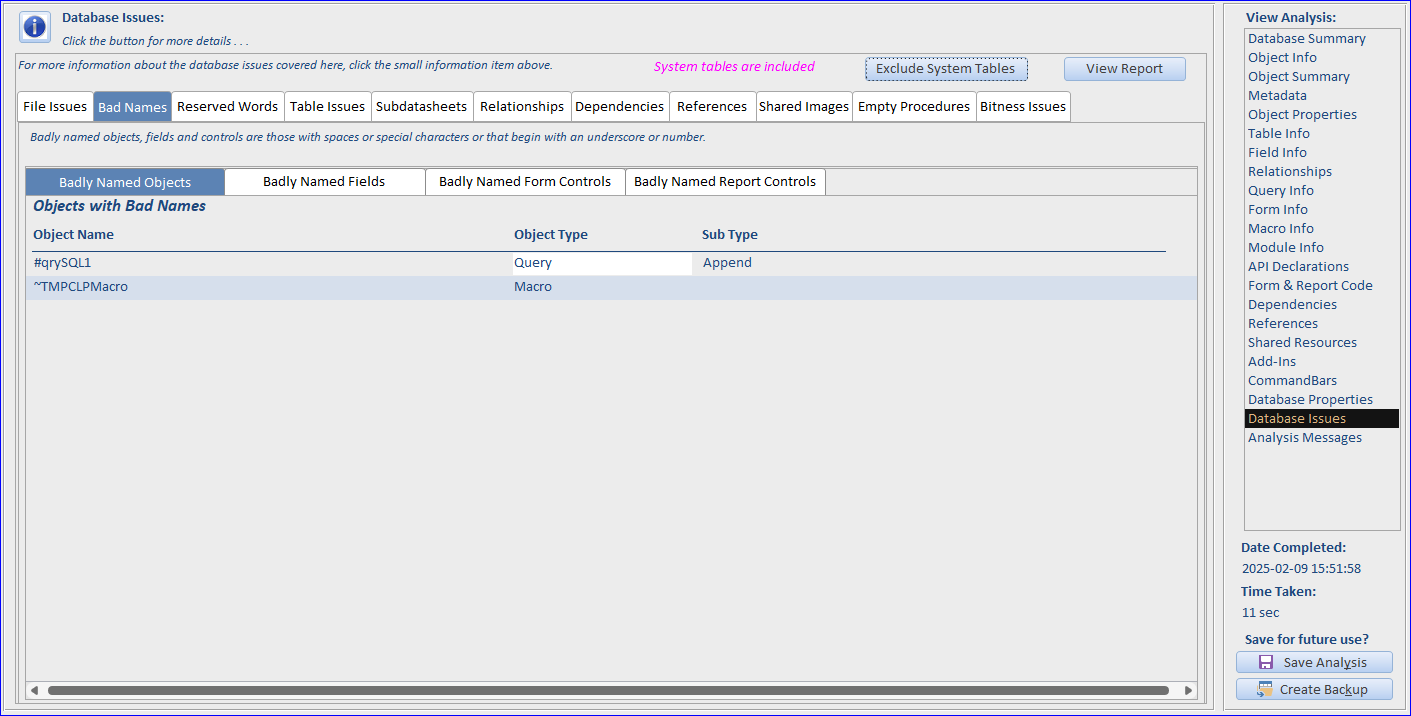Screen dimensions: 1411x716
Task: Click the Append sub type value
Action: 727,263
